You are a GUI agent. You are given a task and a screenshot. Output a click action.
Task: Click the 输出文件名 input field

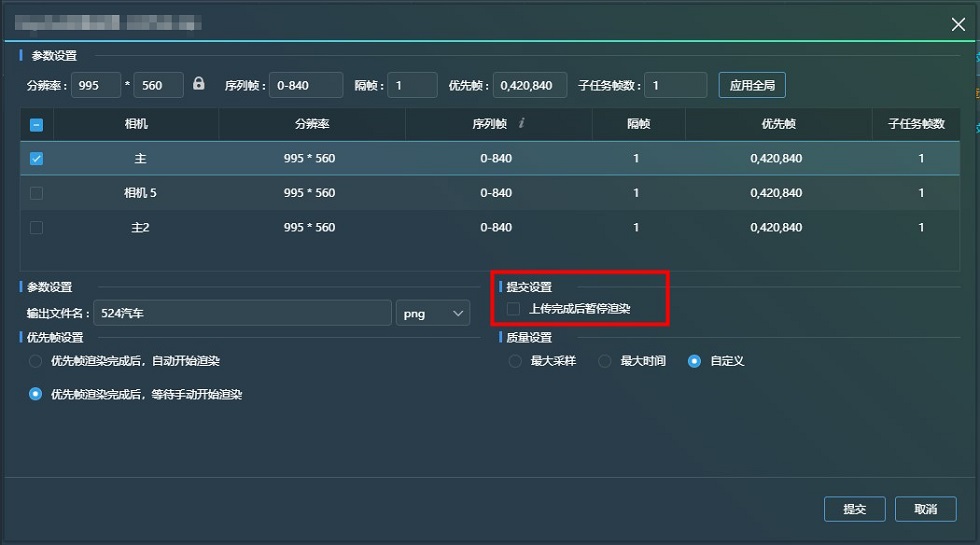tap(242, 313)
